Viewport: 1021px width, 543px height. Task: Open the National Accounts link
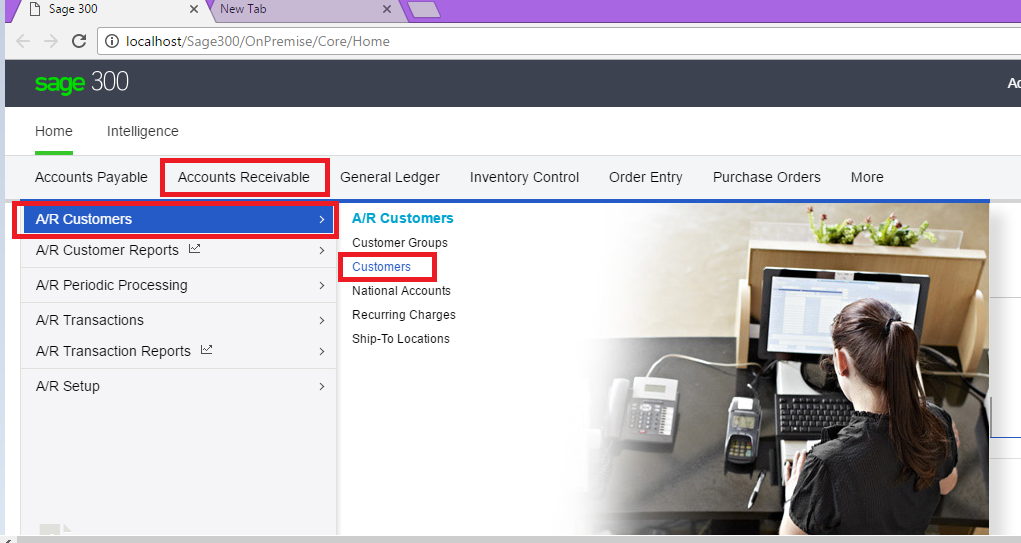coord(401,291)
